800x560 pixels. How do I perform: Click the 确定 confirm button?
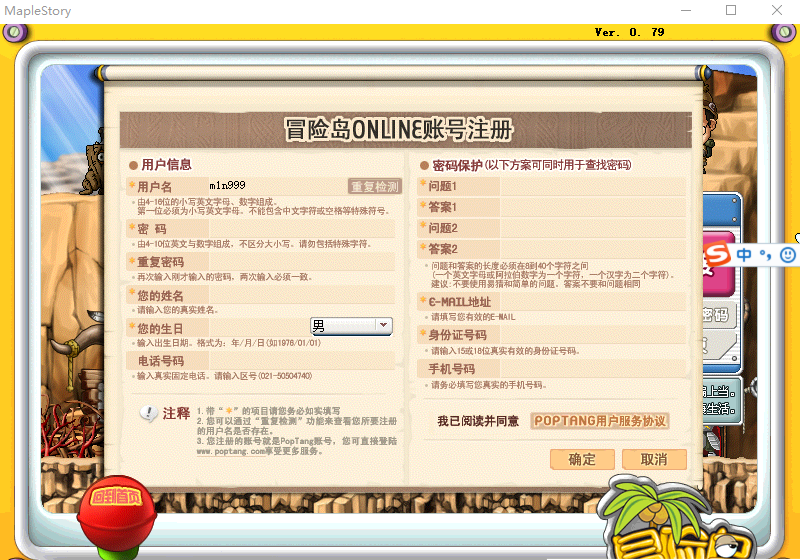[582, 460]
